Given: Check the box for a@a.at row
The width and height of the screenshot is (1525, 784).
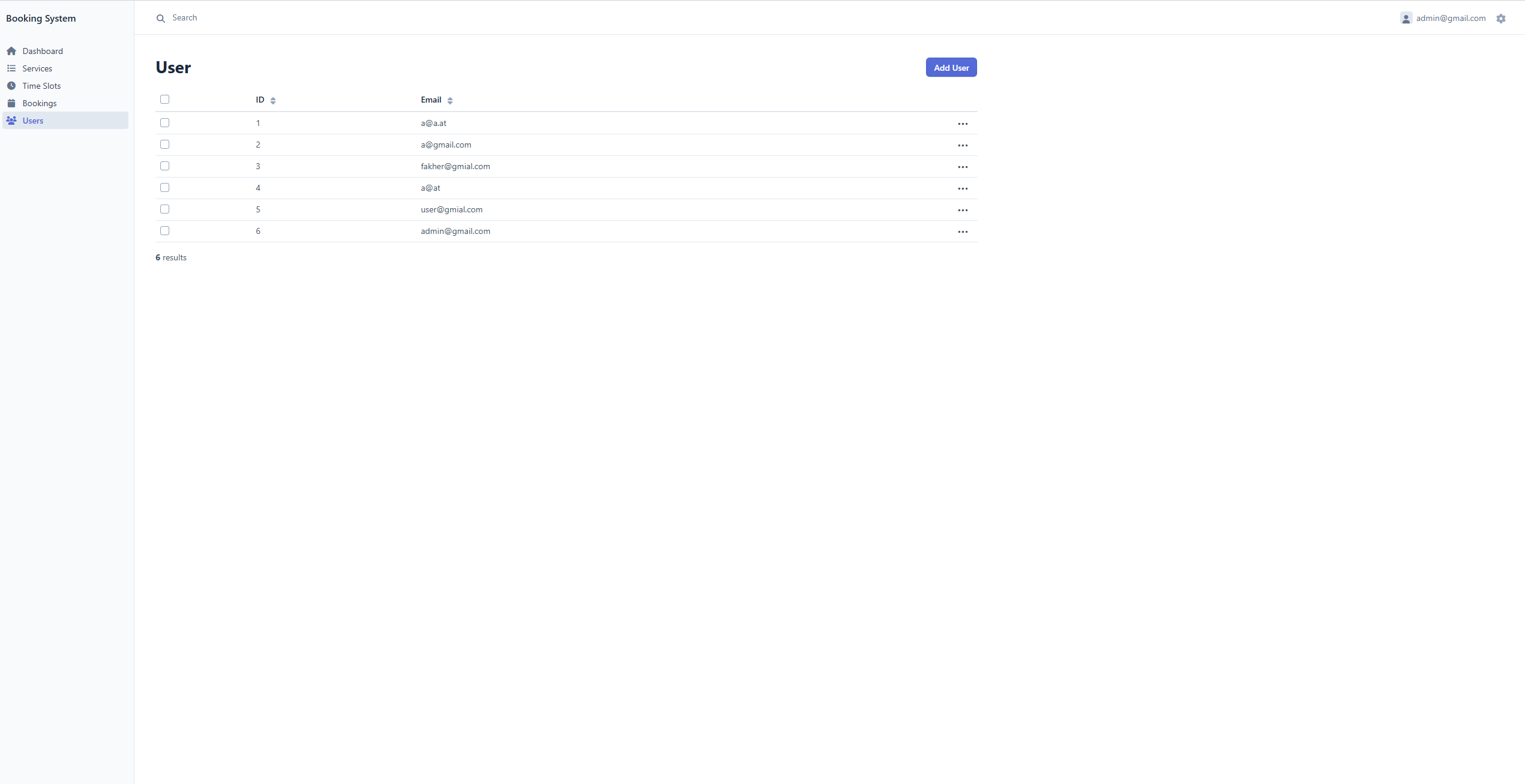Looking at the screenshot, I should [165, 123].
